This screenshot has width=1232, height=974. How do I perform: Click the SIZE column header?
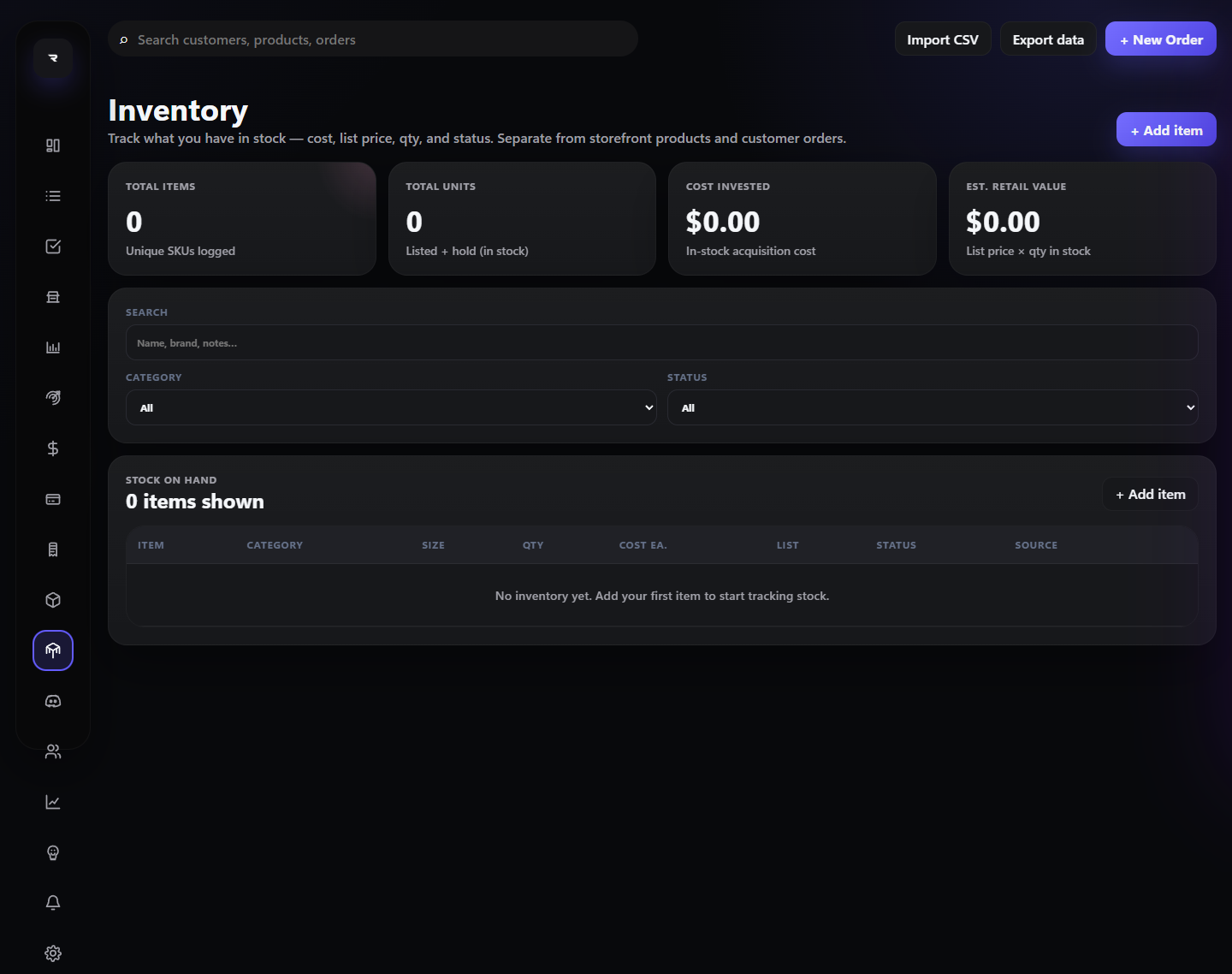coord(433,545)
